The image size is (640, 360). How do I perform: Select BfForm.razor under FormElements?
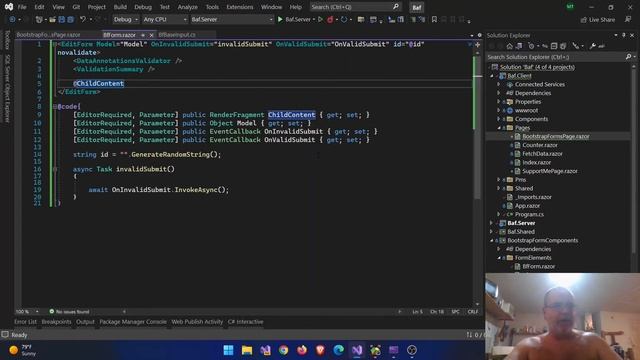click(x=538, y=266)
